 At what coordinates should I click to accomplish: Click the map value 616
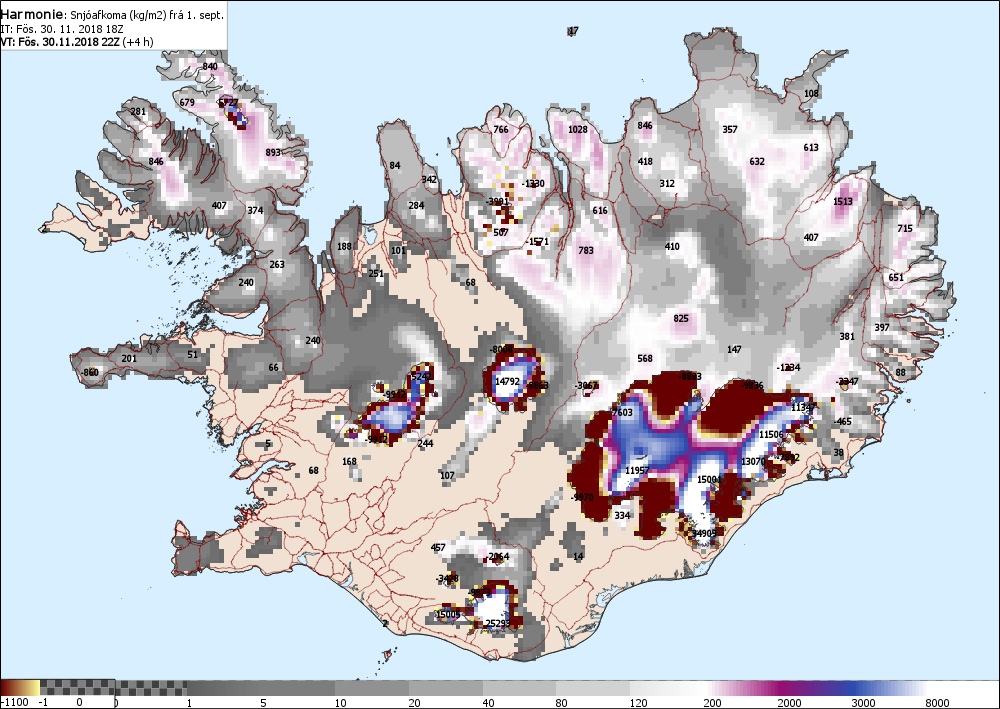600,210
